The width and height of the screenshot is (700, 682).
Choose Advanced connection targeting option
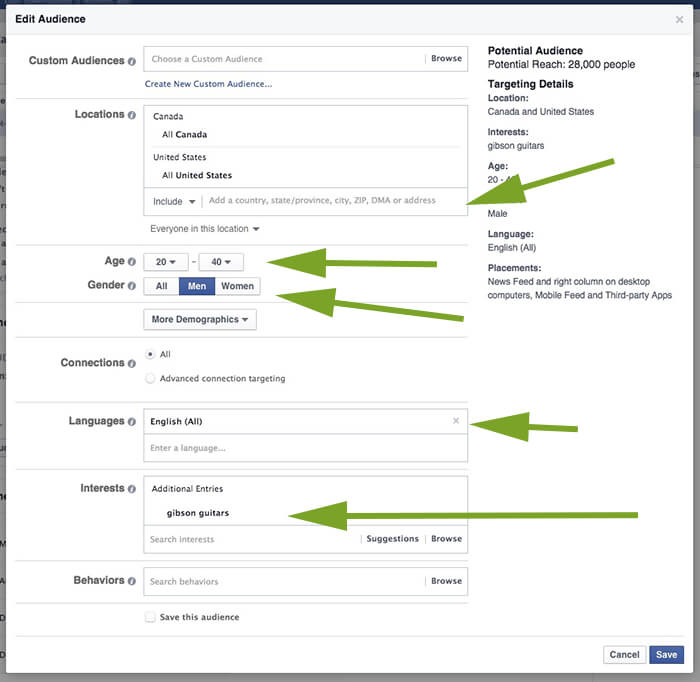point(150,379)
